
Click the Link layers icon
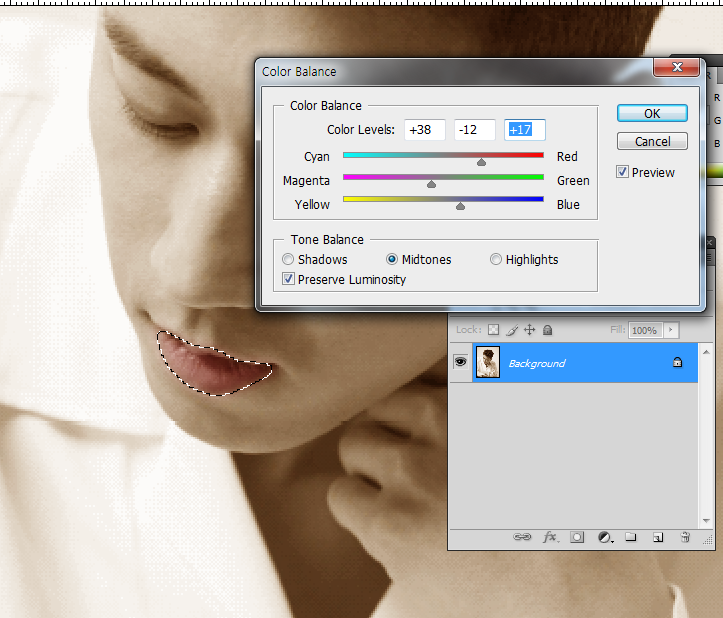(522, 537)
